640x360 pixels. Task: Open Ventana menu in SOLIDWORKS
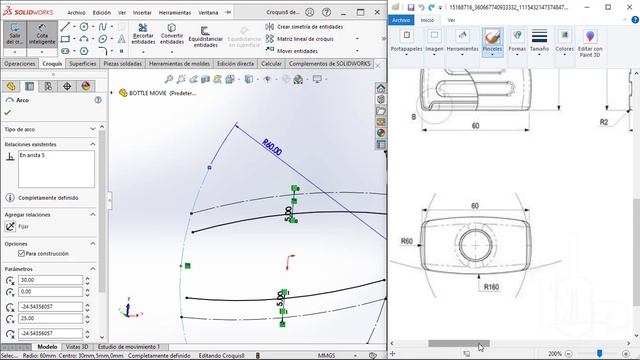pyautogui.click(x=208, y=13)
